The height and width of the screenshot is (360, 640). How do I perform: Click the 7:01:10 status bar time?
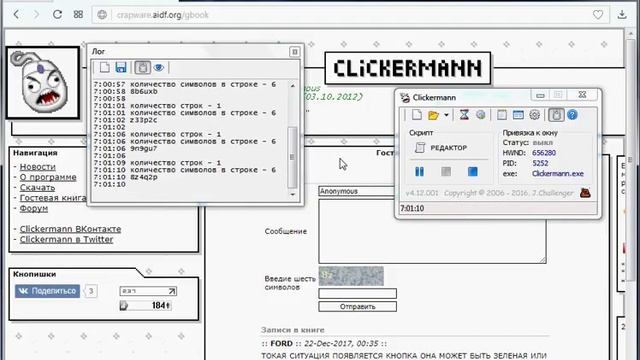coord(412,208)
